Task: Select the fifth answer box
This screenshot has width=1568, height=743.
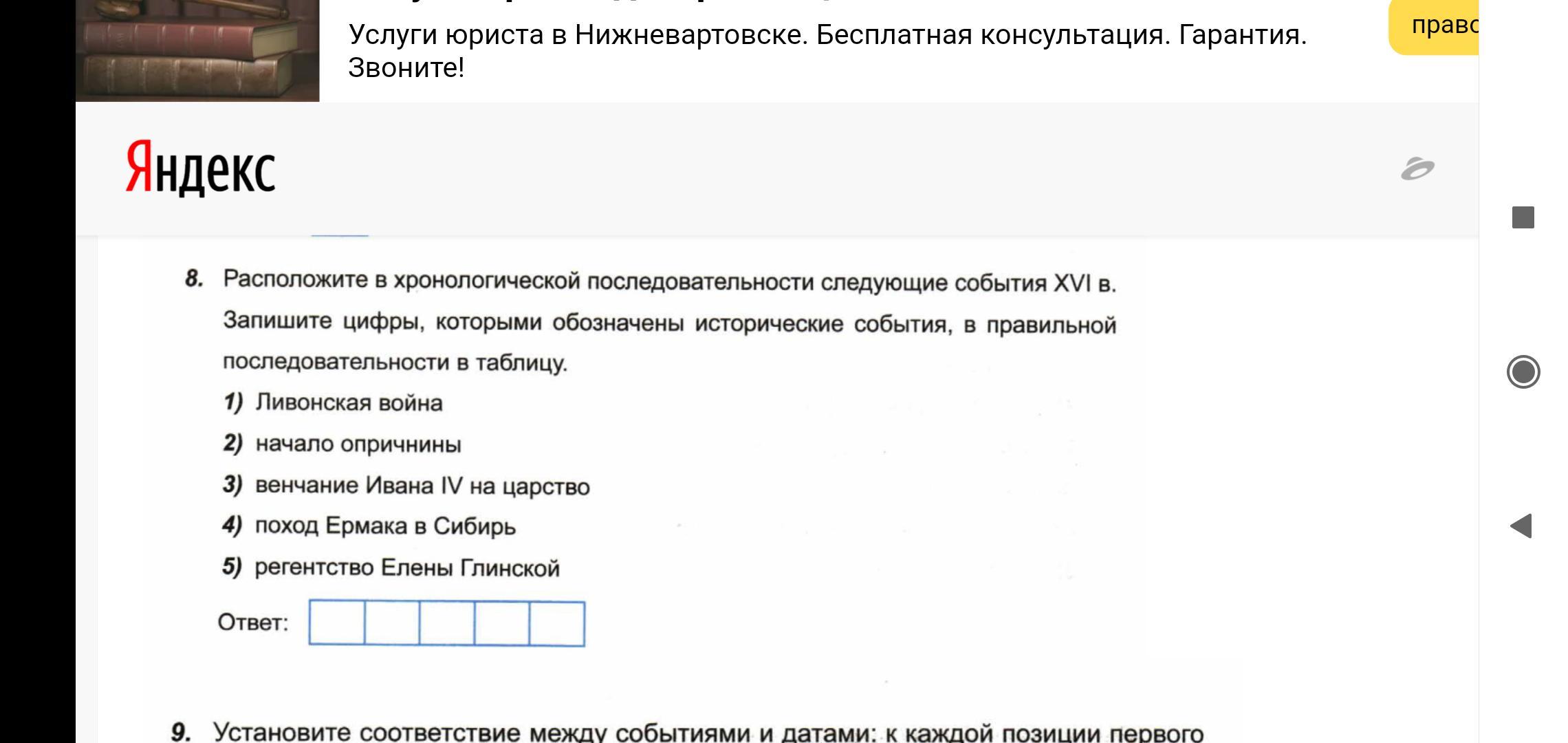Action: (x=557, y=623)
